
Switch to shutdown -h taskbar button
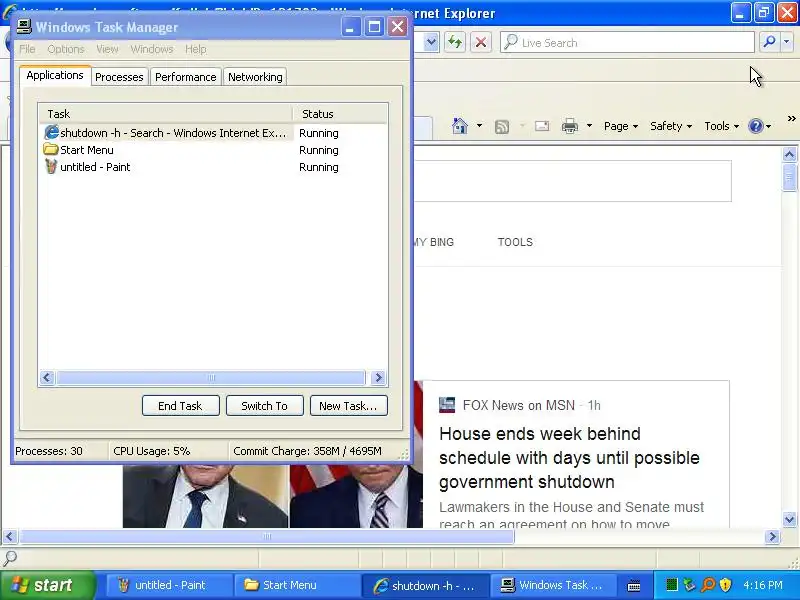point(425,585)
